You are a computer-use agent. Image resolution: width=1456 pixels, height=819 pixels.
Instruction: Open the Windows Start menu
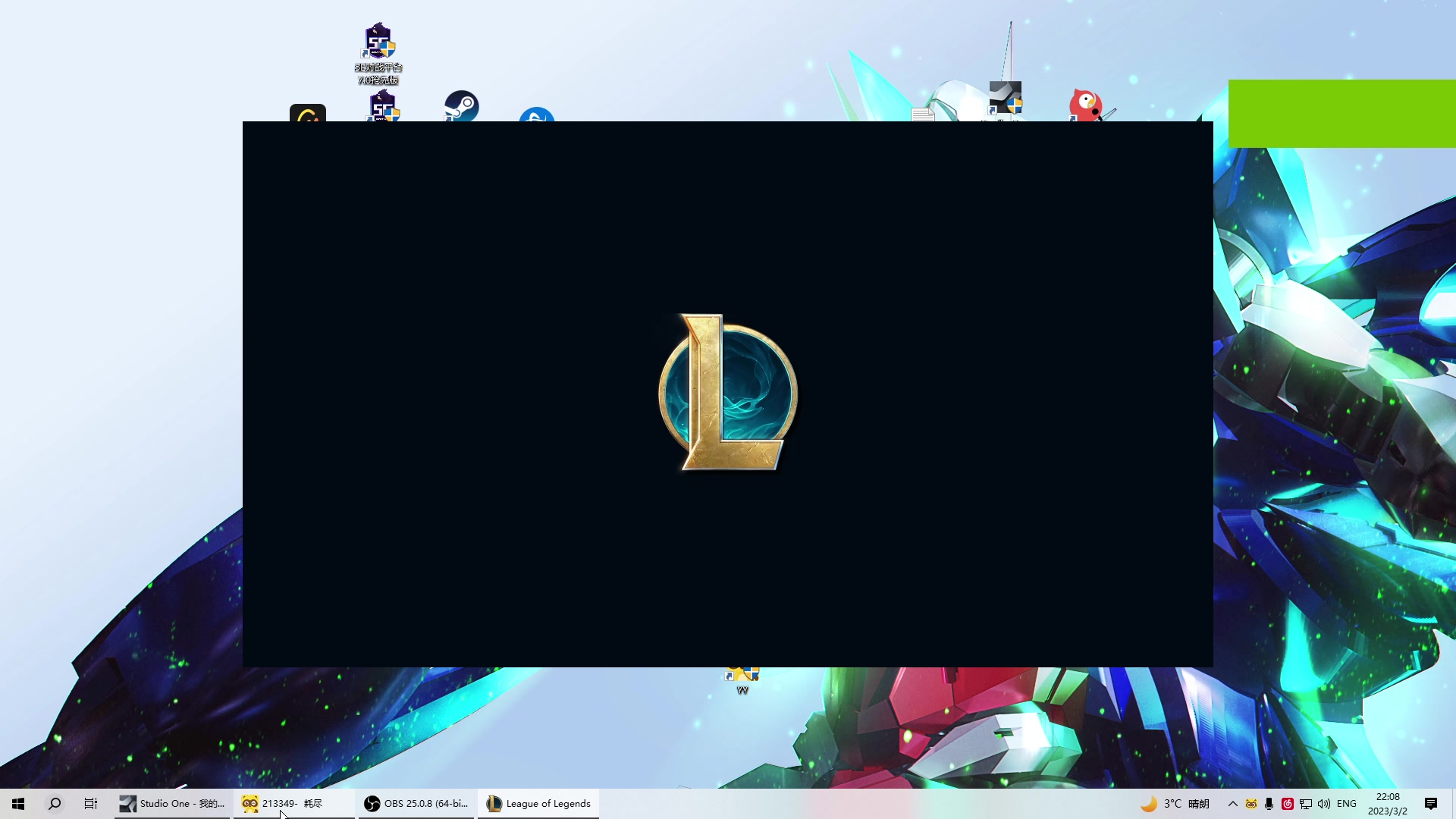[18, 804]
